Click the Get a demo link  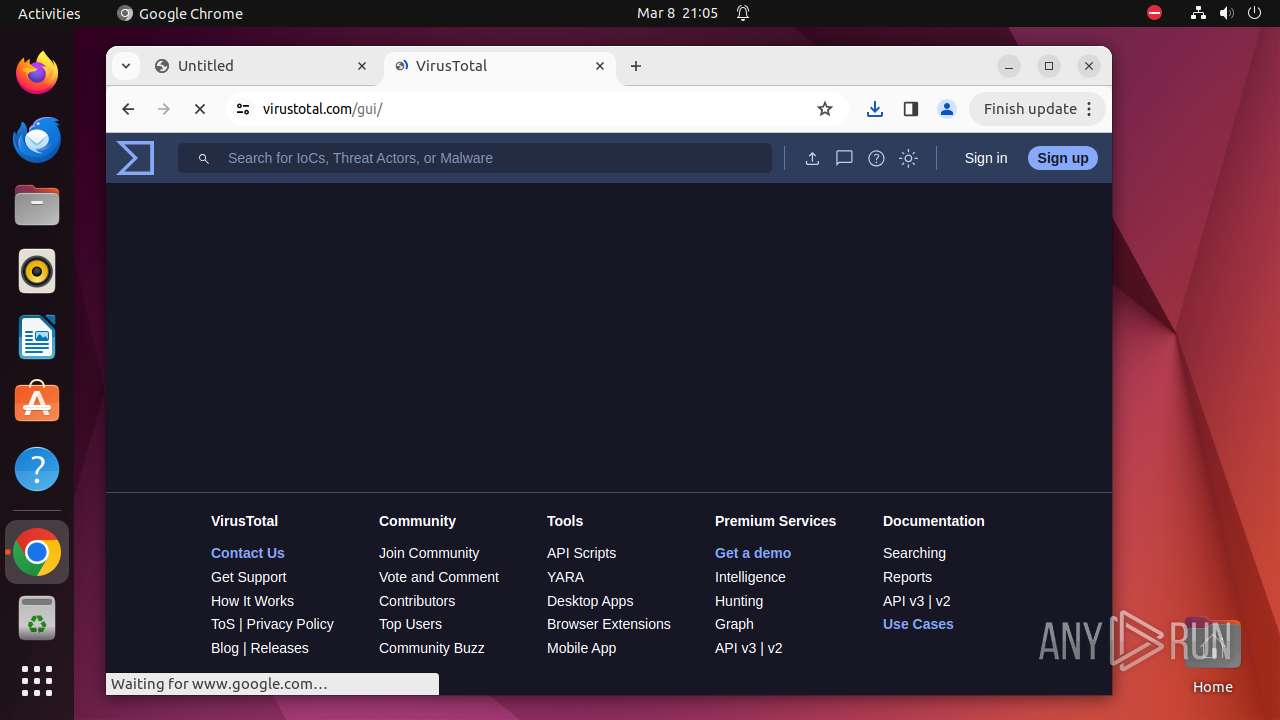click(x=753, y=553)
